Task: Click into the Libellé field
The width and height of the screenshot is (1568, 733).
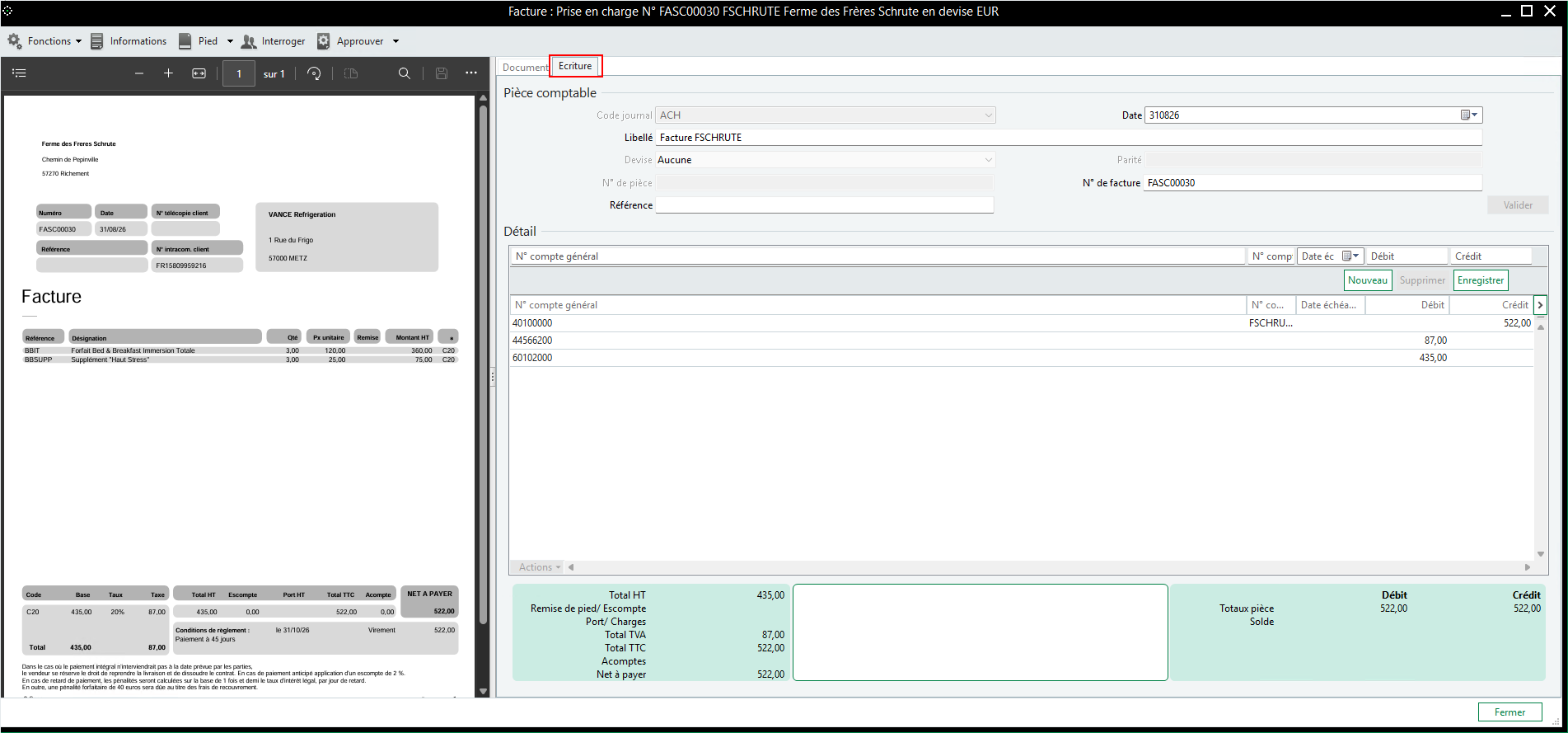Action: point(1069,138)
